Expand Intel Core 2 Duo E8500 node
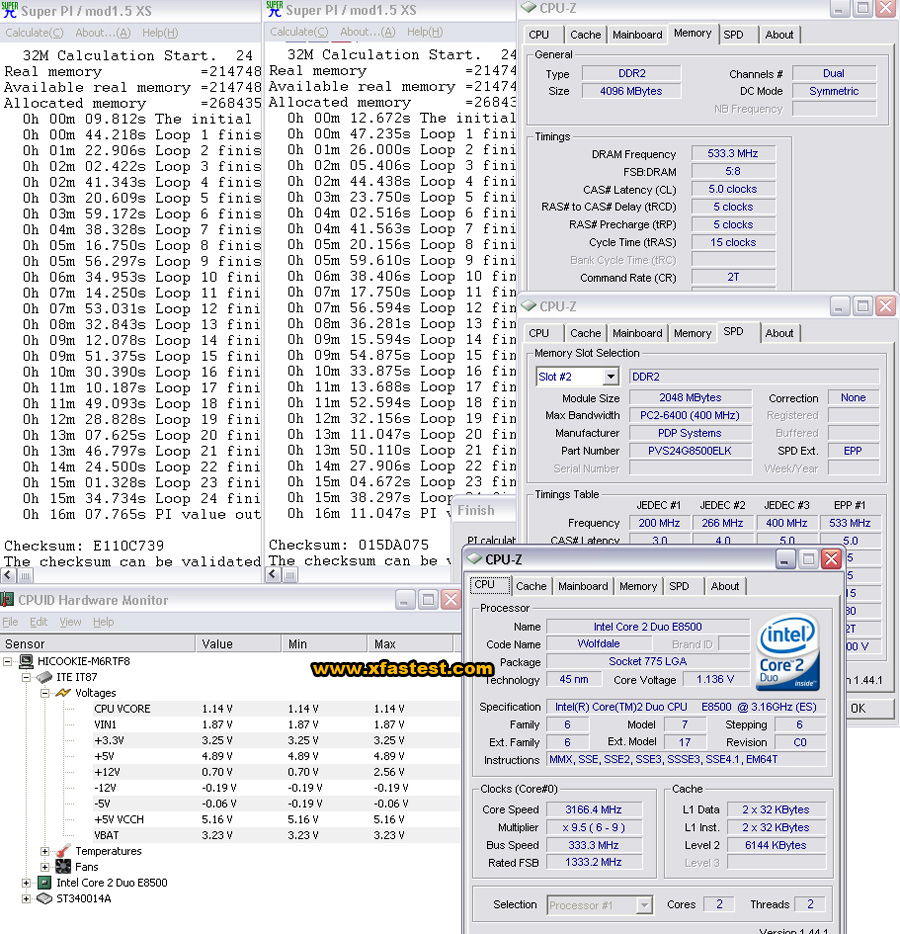The height and width of the screenshot is (934, 900). (x=26, y=883)
